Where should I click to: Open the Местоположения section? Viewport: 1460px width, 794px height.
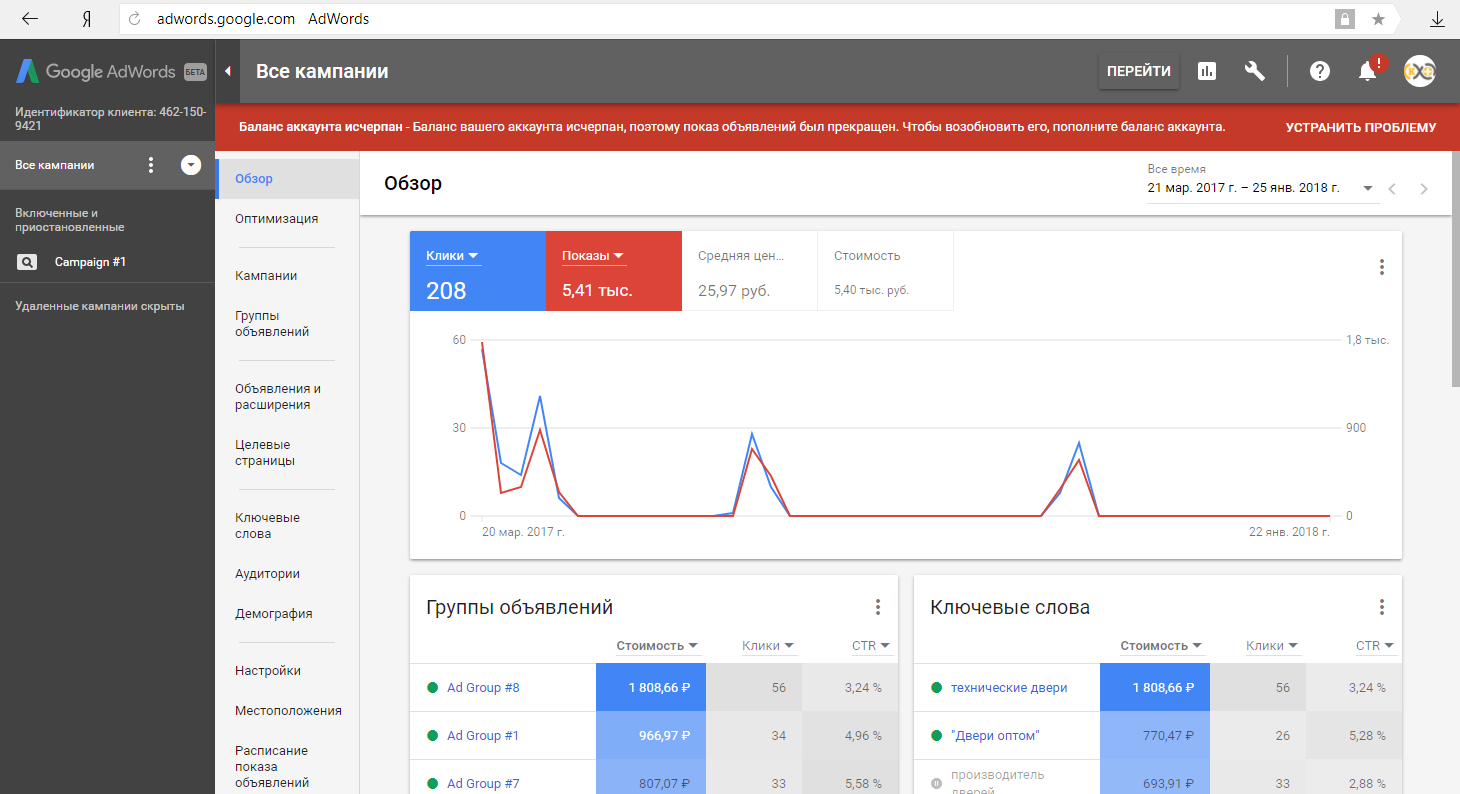[x=287, y=711]
